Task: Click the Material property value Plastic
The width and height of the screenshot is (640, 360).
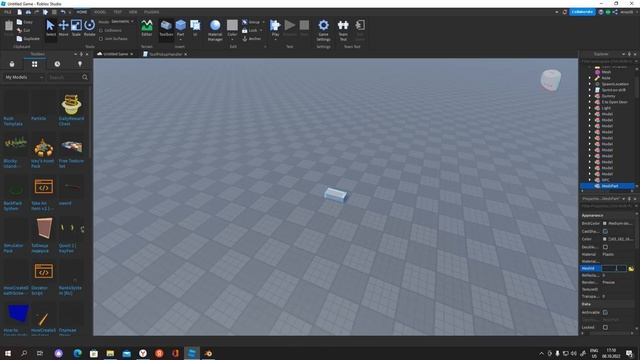Action: click(608, 254)
